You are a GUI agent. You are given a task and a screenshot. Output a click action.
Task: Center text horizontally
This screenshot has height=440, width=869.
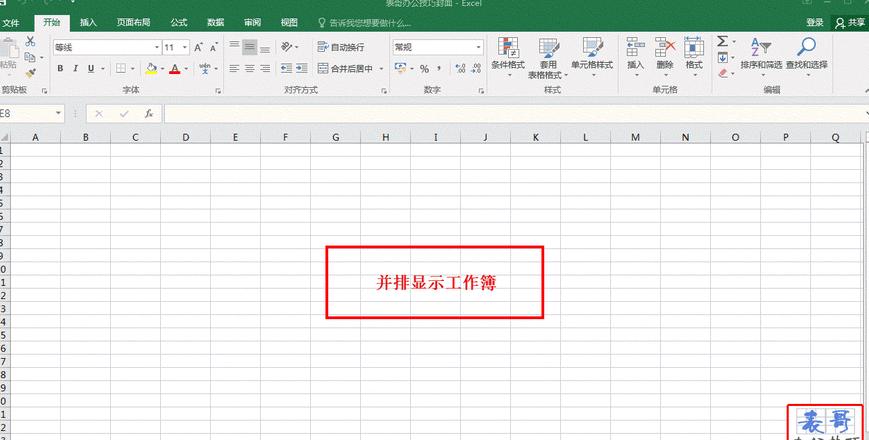click(x=250, y=69)
